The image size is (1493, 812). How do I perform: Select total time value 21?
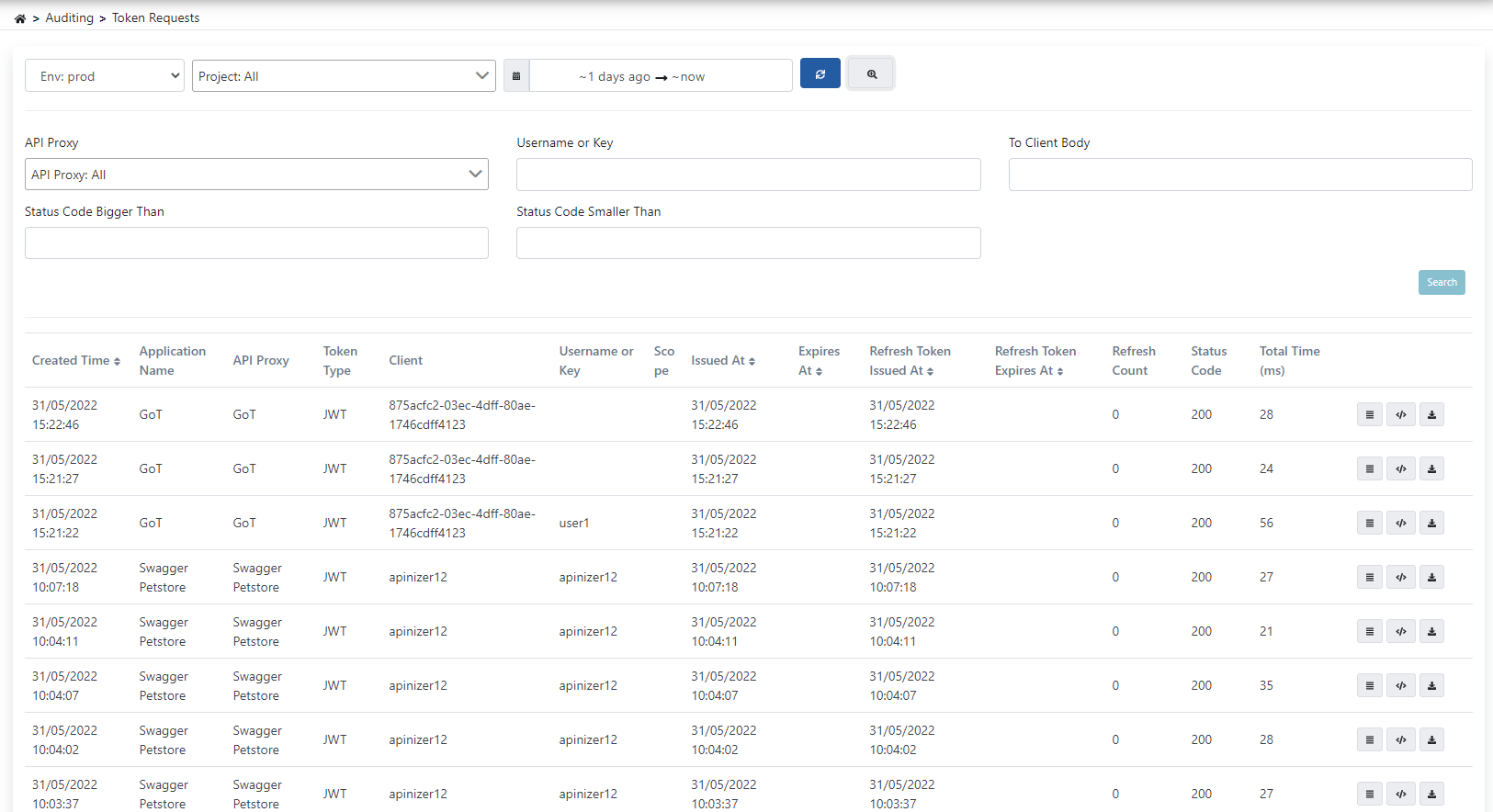tap(1266, 631)
